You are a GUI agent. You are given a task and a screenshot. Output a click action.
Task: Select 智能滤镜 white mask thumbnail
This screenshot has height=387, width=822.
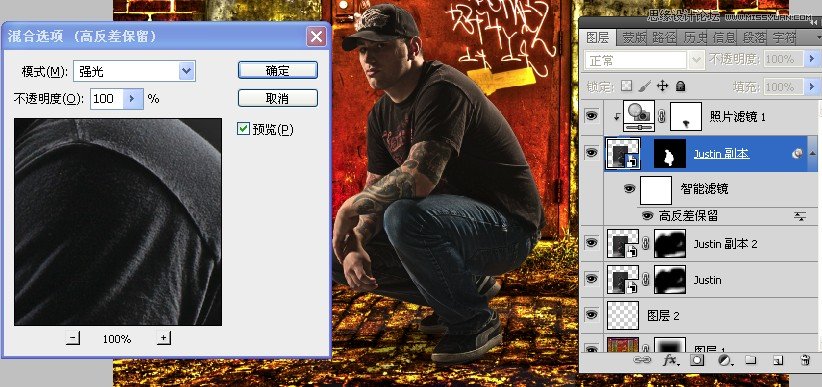click(x=656, y=190)
